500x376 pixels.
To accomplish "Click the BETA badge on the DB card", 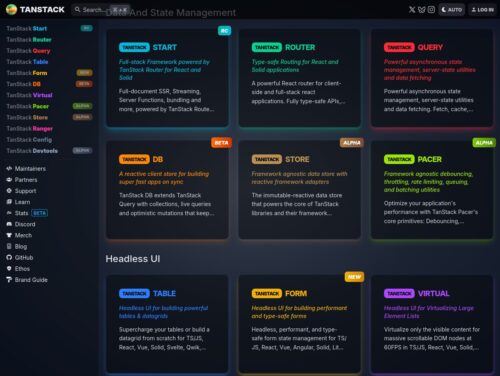I will pos(221,143).
